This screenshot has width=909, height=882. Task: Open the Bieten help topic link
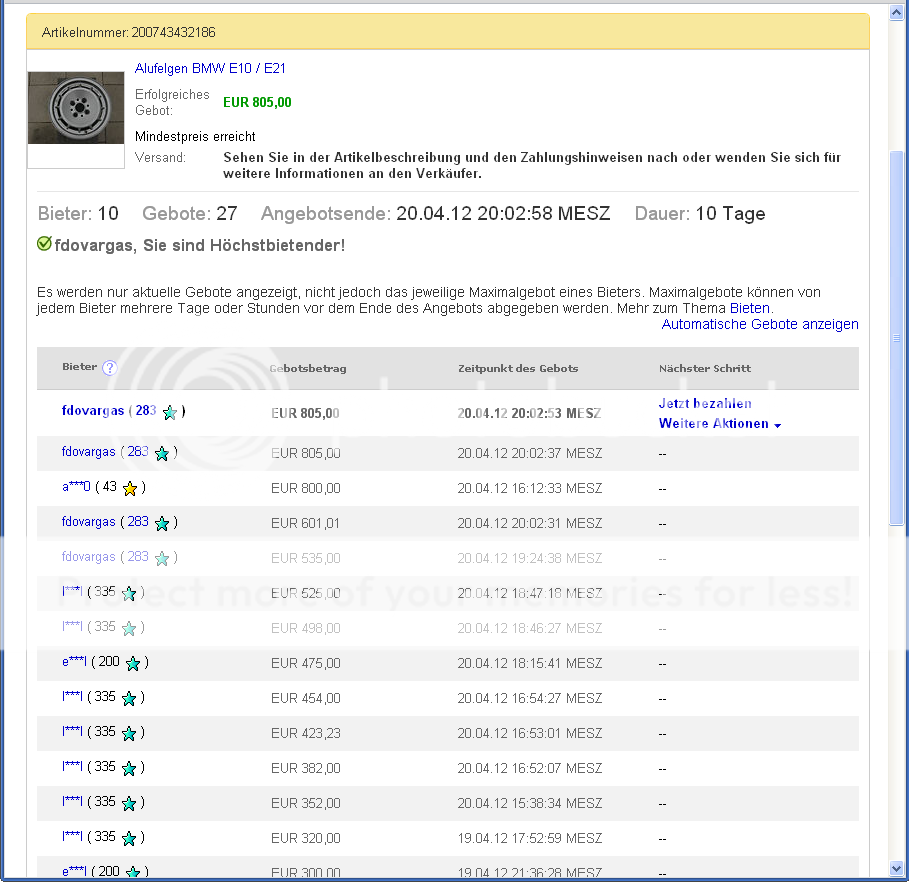(749, 308)
